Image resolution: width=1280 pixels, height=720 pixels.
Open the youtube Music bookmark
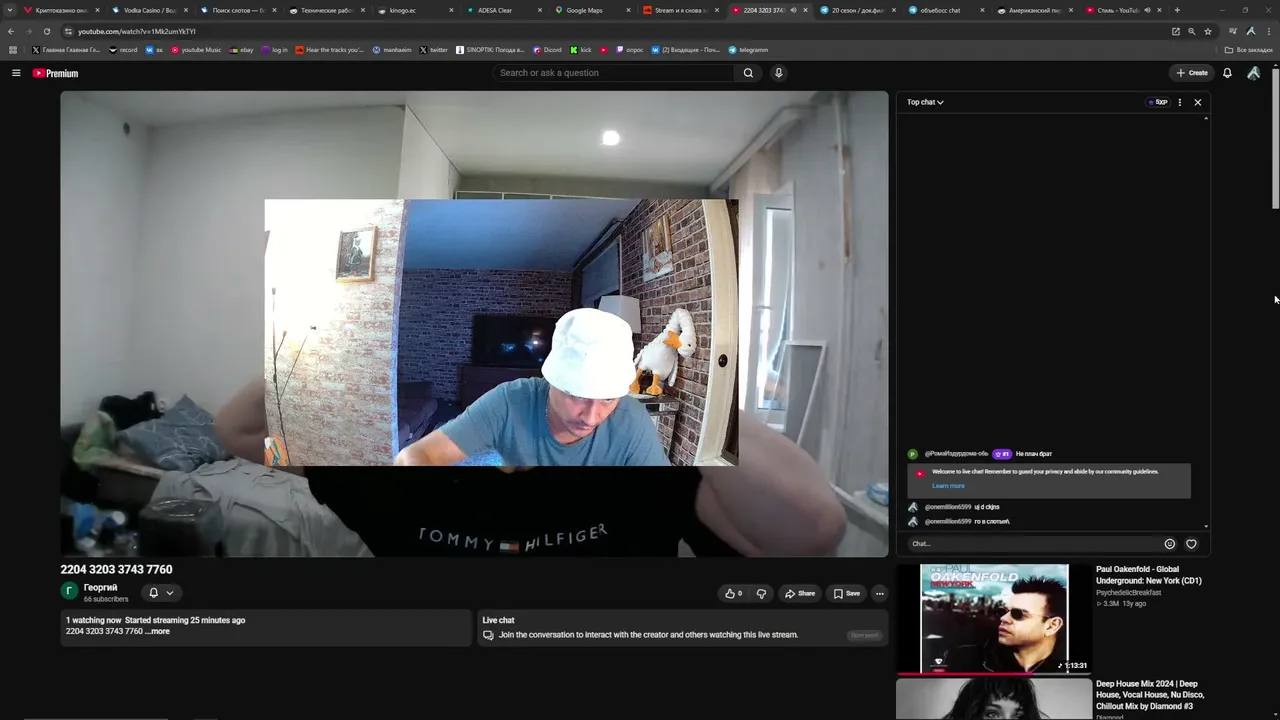coord(196,50)
